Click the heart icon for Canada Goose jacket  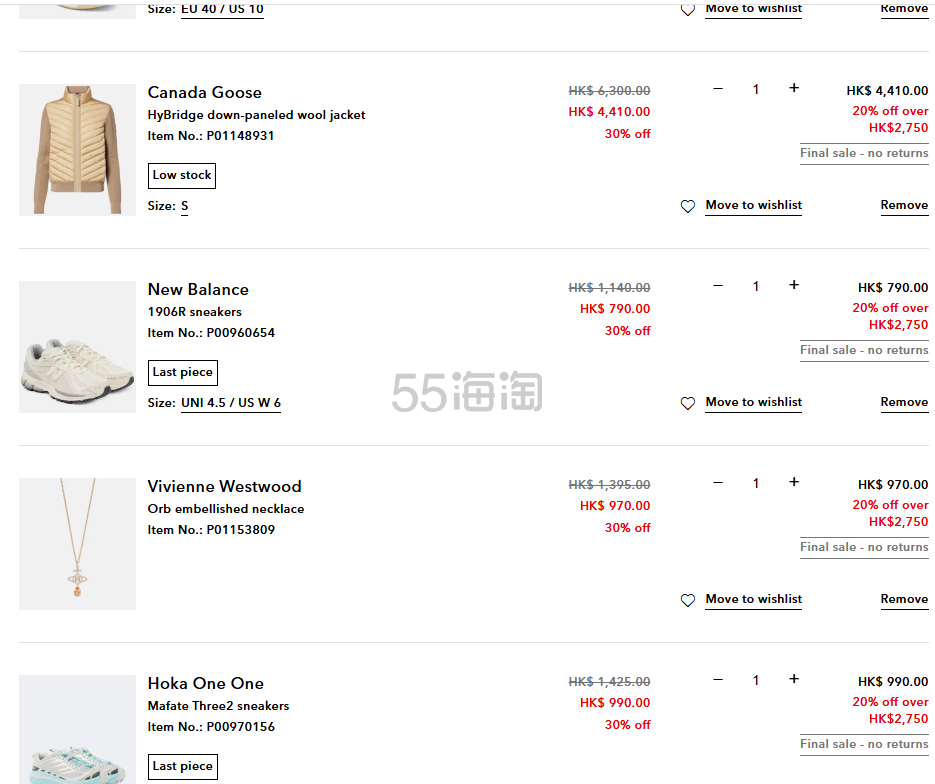tap(688, 206)
